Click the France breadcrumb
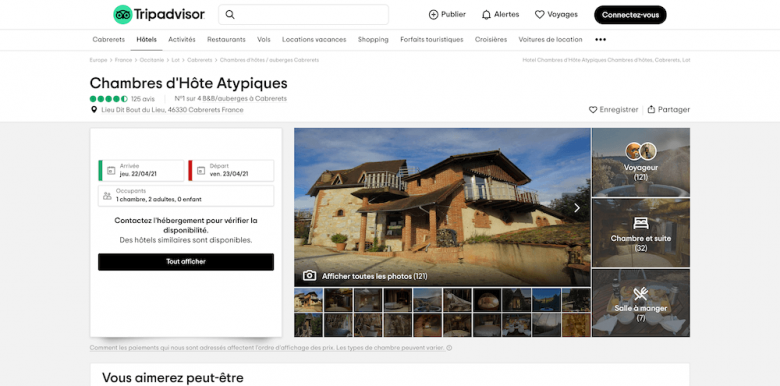 123,60
